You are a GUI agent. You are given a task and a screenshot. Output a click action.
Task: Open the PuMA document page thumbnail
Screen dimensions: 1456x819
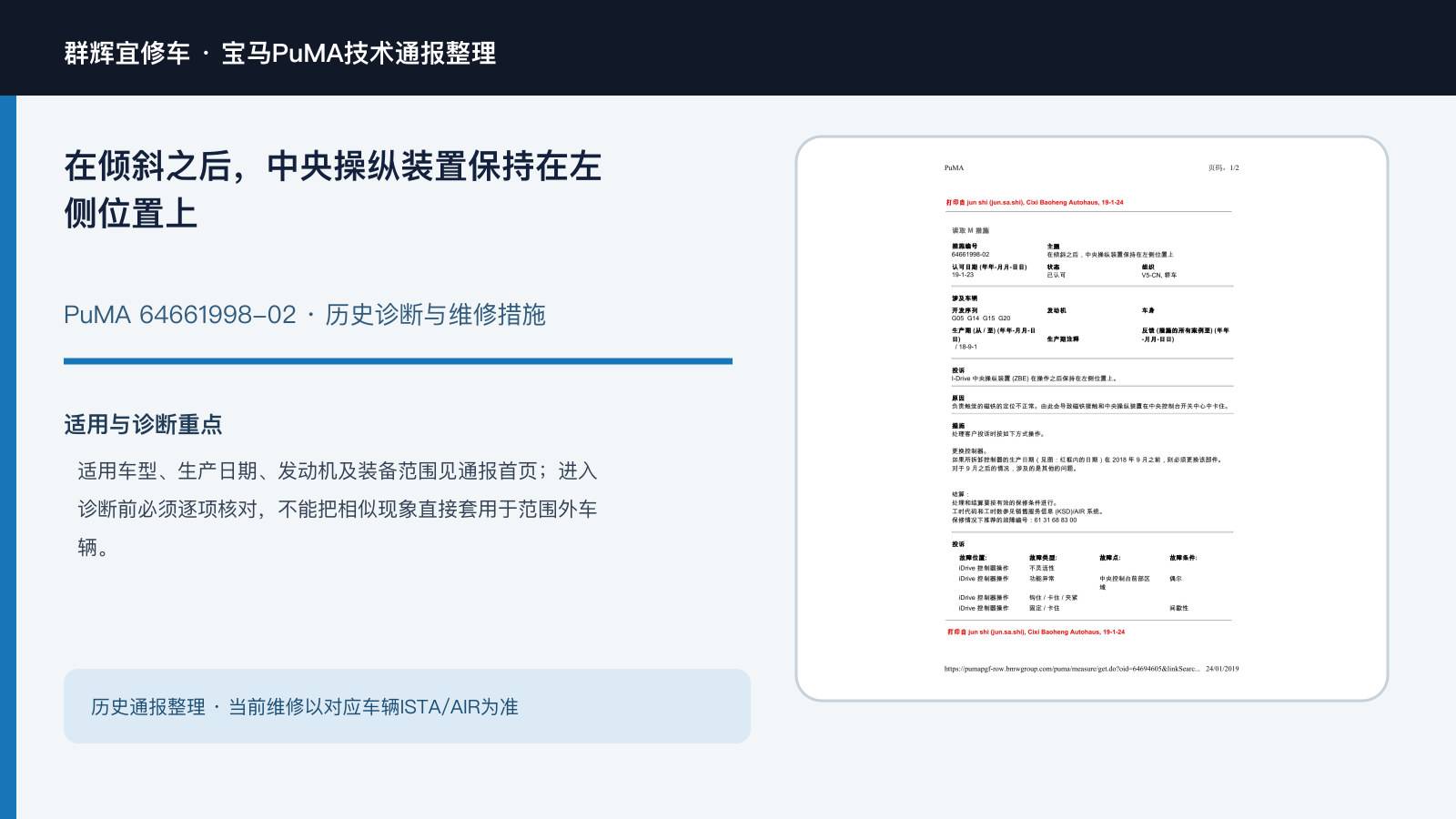point(1092,419)
